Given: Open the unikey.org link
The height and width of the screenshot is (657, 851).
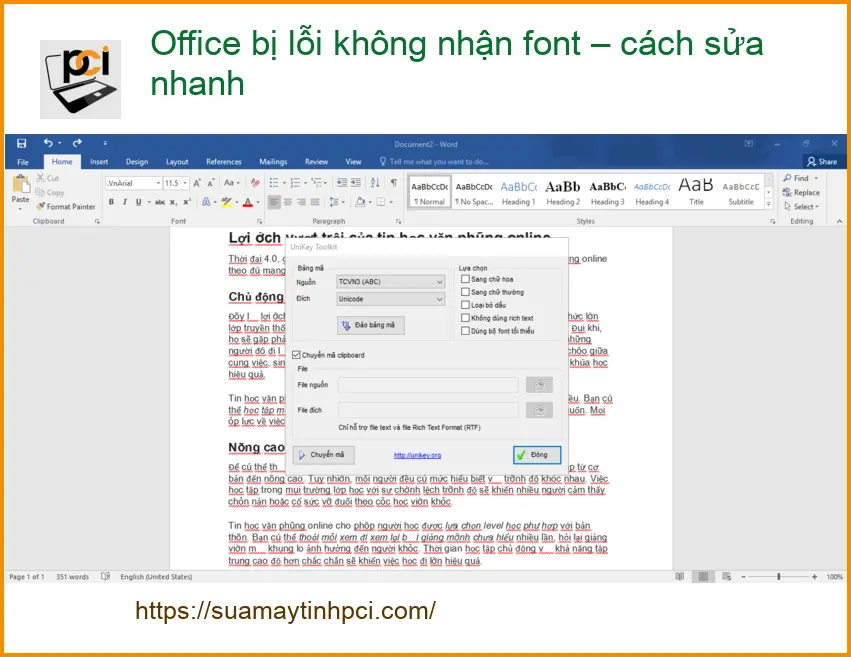Looking at the screenshot, I should pyautogui.click(x=417, y=455).
